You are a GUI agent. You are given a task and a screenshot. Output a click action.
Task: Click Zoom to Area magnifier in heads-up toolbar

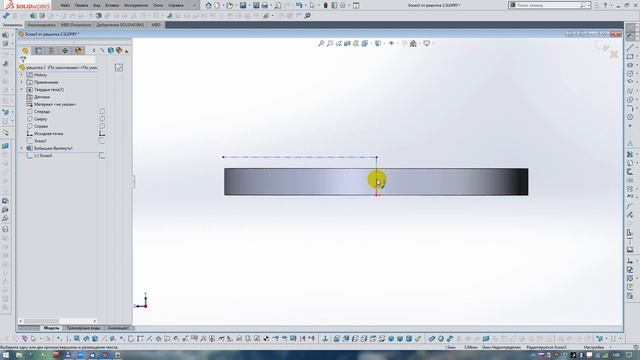330,43
